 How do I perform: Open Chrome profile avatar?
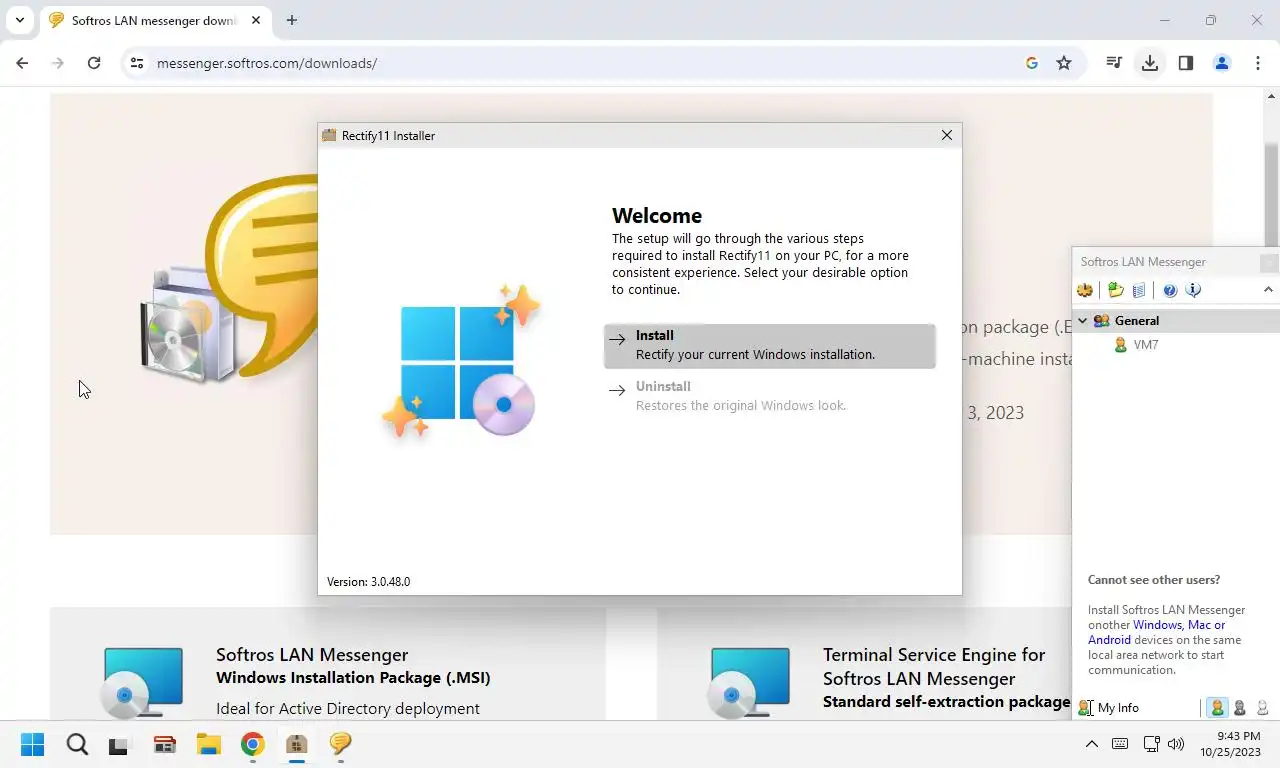[1222, 63]
